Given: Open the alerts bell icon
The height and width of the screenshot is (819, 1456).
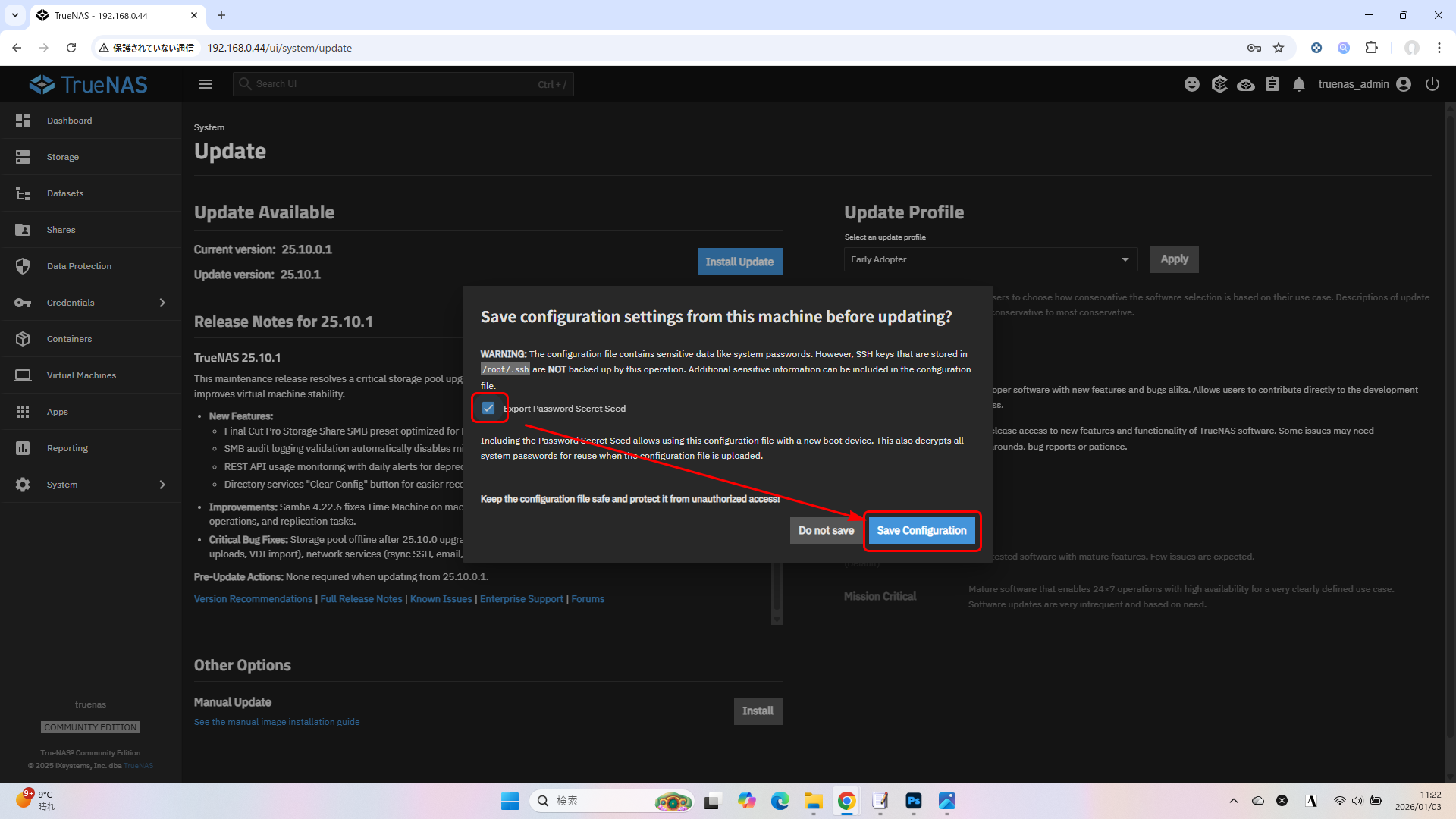Looking at the screenshot, I should pos(1299,84).
